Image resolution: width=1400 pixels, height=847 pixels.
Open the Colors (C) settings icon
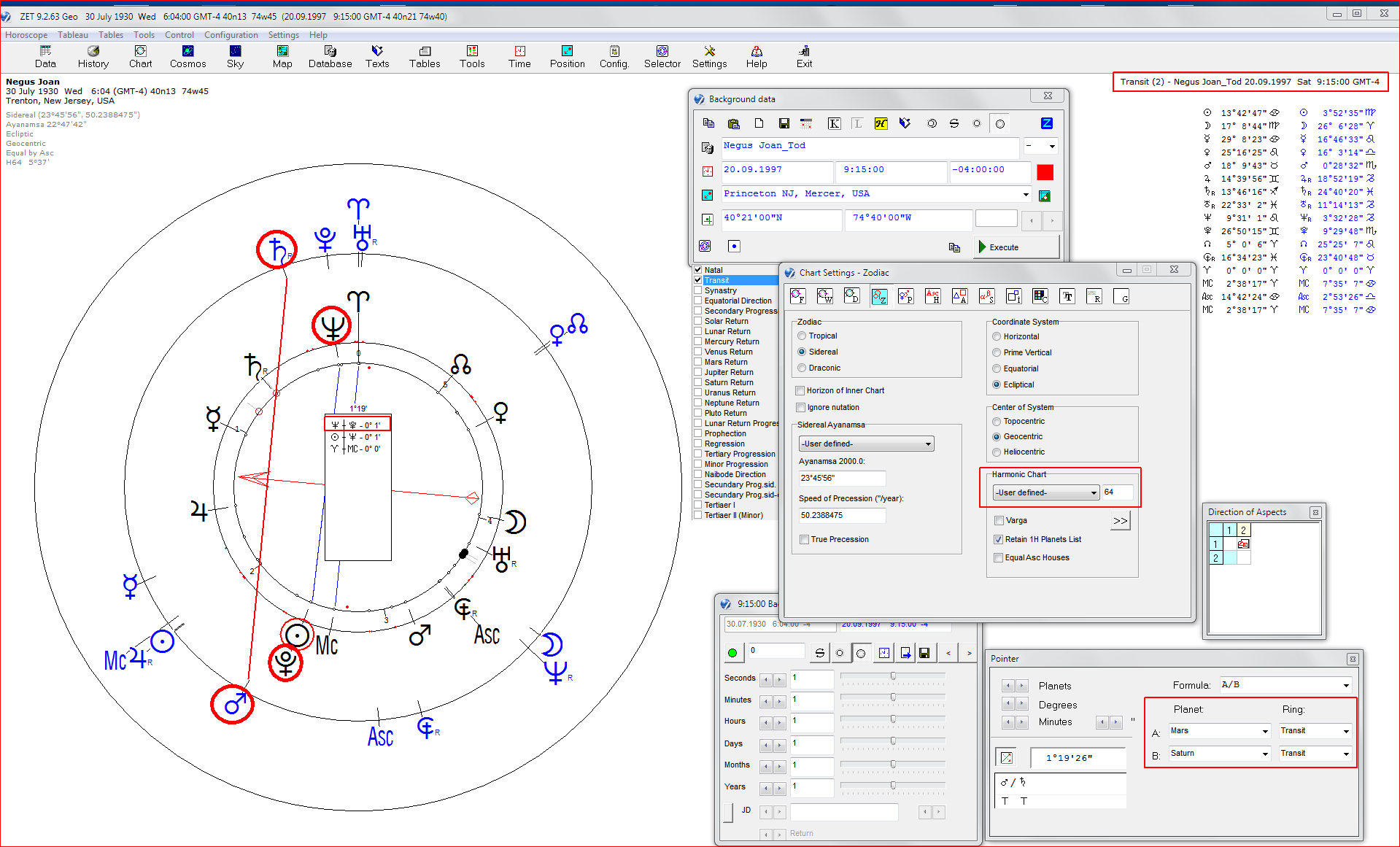point(1040,296)
